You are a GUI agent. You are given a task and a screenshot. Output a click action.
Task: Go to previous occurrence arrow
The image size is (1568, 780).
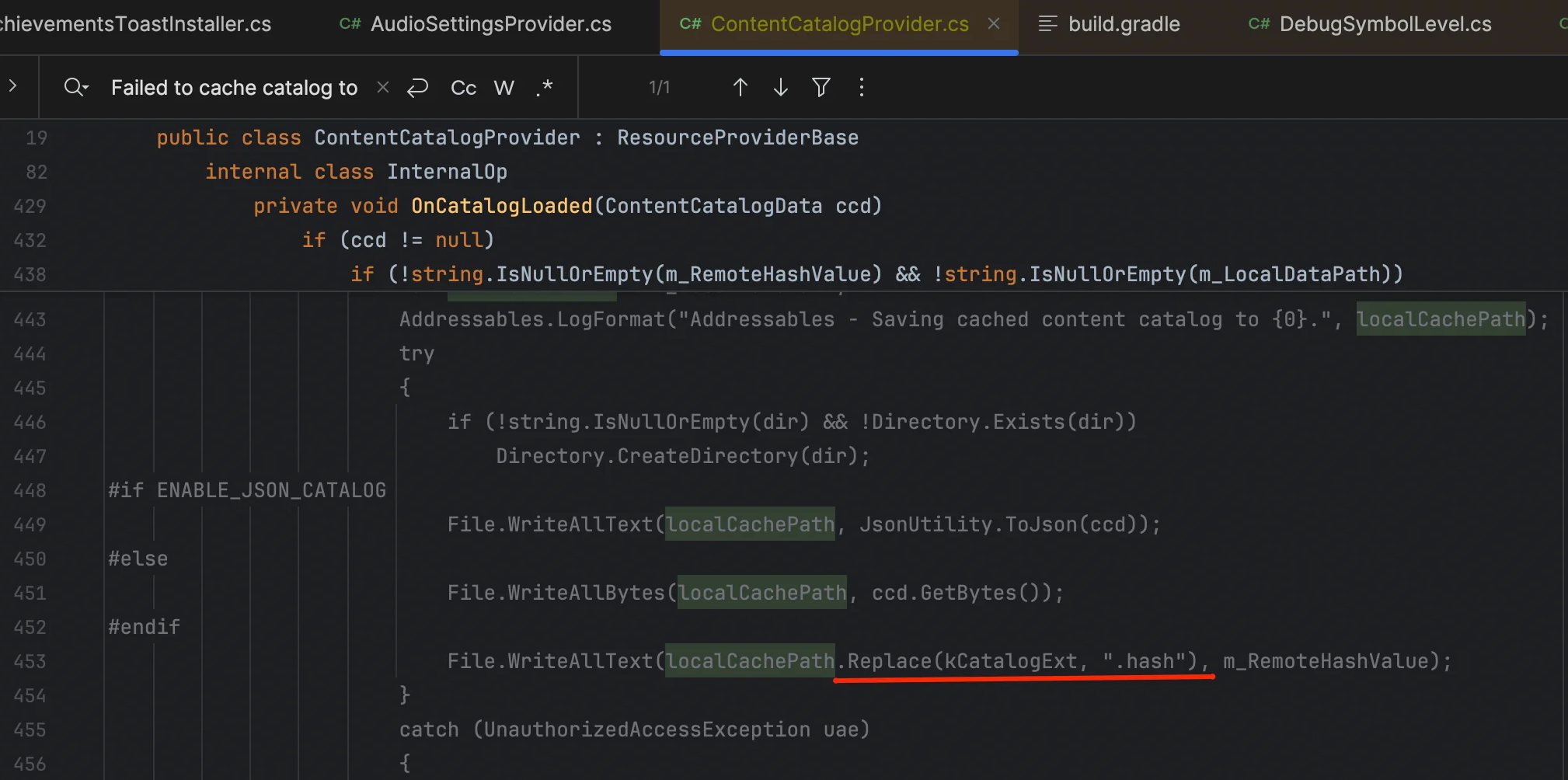[740, 87]
